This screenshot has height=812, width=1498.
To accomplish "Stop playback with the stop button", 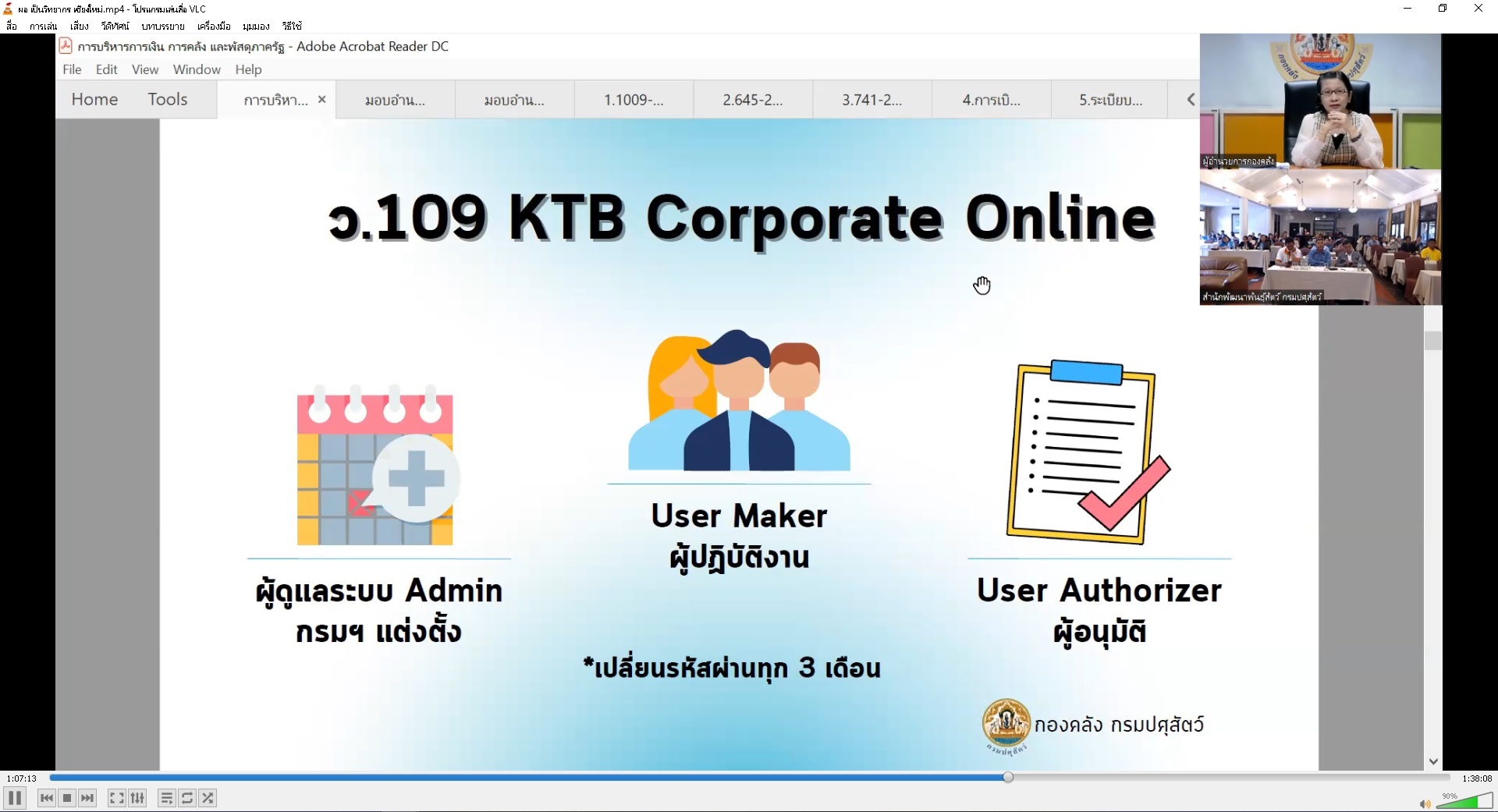I will pyautogui.click(x=67, y=798).
